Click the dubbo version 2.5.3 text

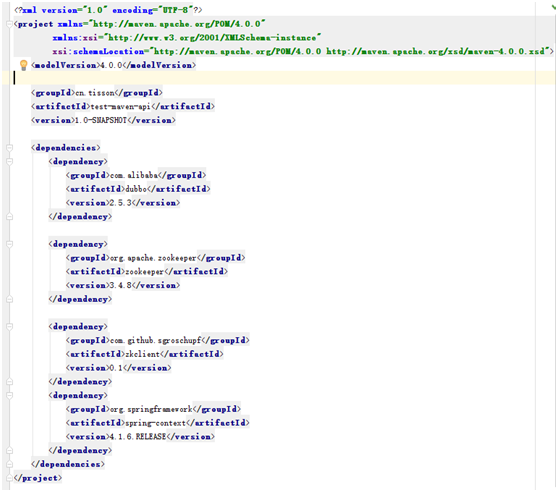click(x=121, y=203)
